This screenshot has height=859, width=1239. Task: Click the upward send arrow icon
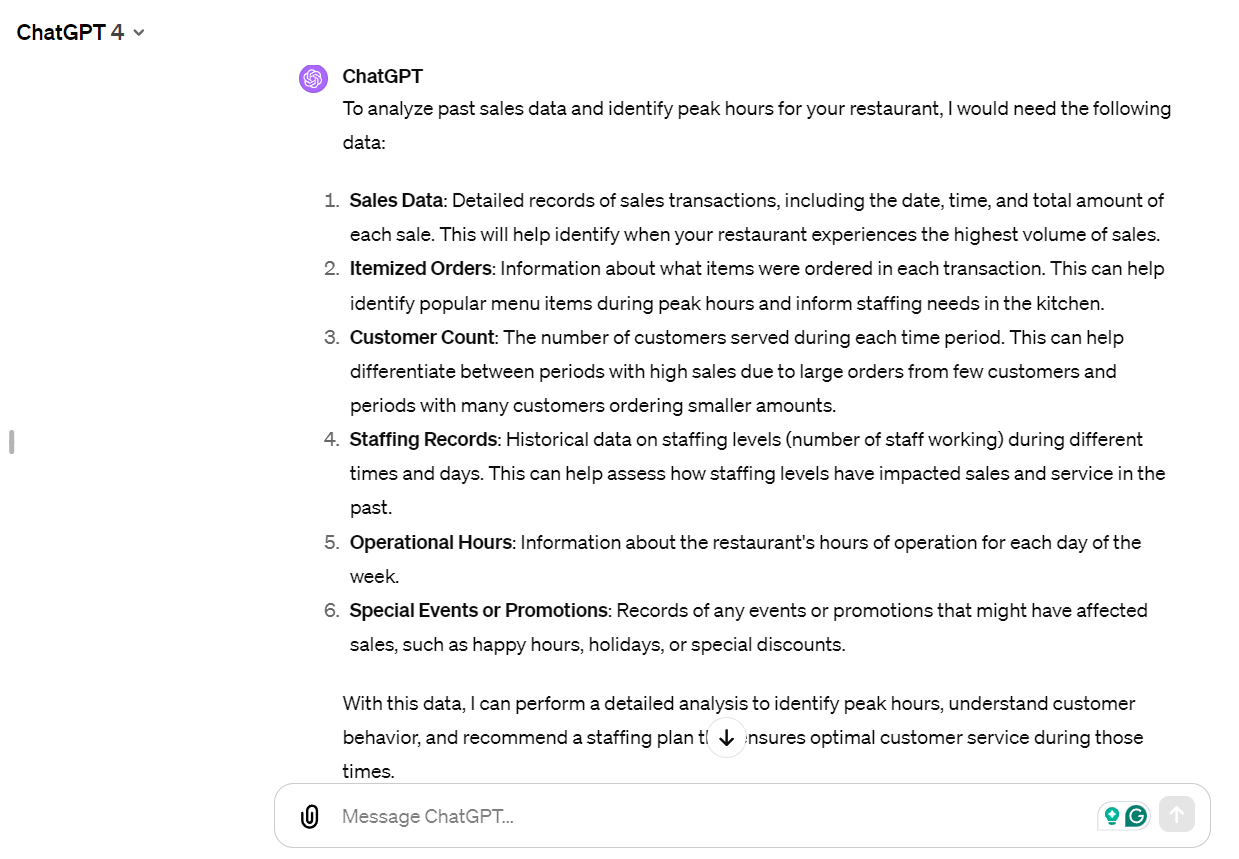tap(1177, 814)
